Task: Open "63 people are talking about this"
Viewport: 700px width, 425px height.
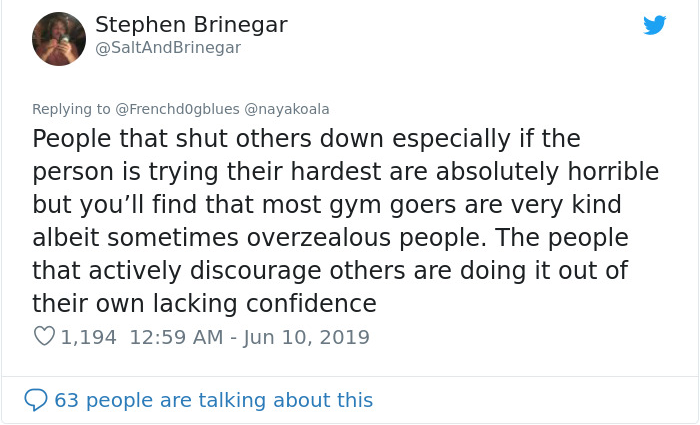Action: pos(213,400)
